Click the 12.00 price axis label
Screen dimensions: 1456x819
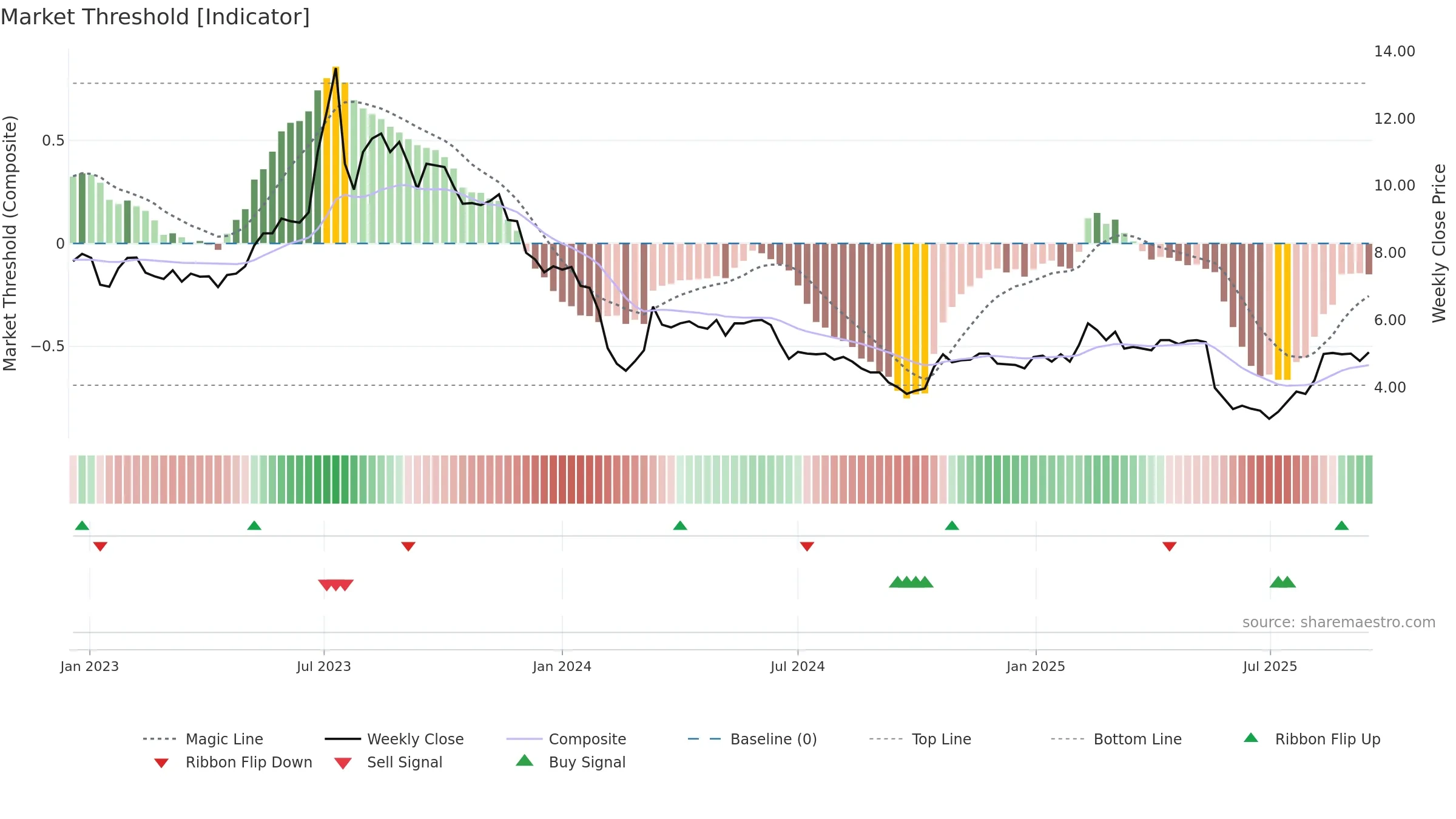[x=1395, y=119]
